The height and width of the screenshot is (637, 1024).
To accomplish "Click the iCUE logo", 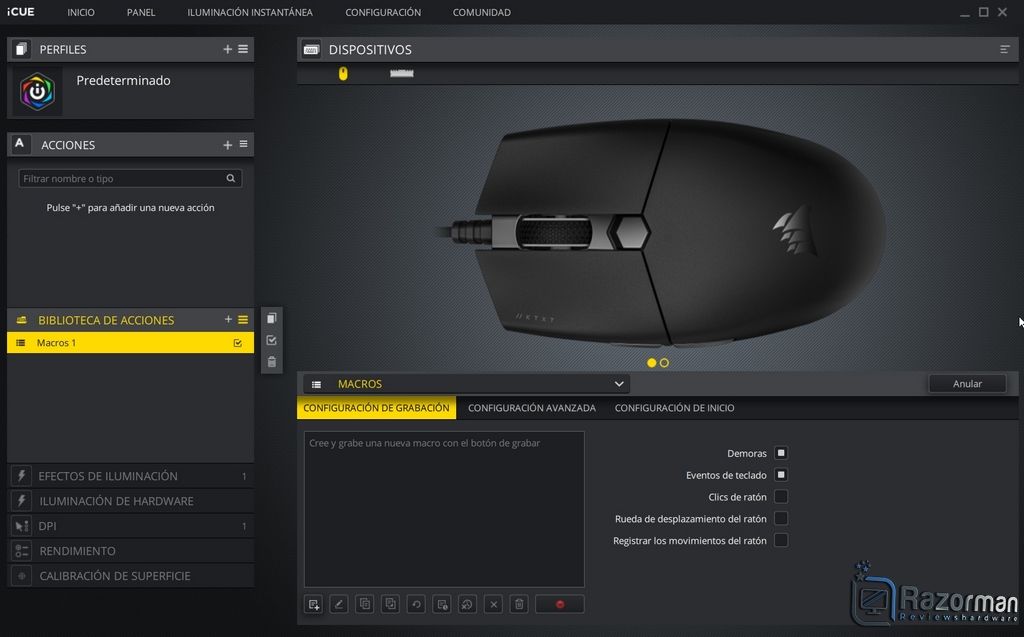I will pyautogui.click(x=21, y=12).
